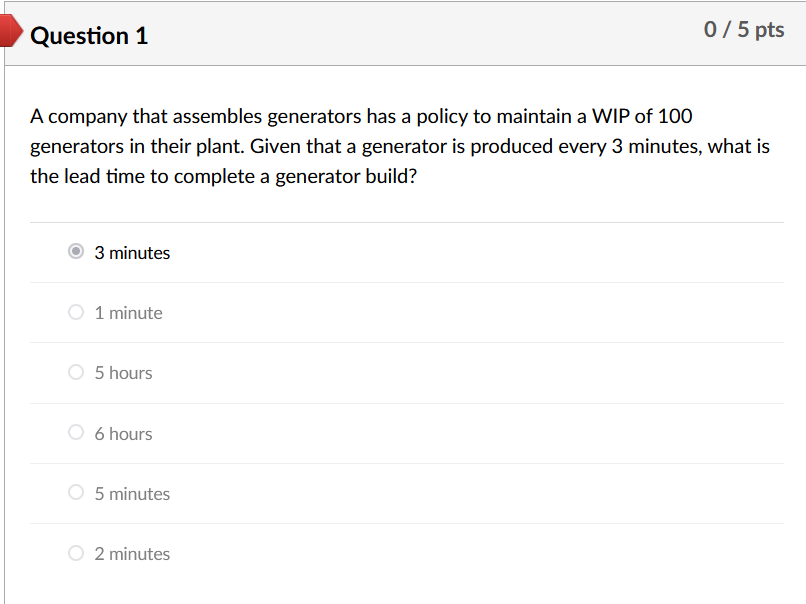
Task: Select the '6 hours' radio button
Action: point(76,432)
